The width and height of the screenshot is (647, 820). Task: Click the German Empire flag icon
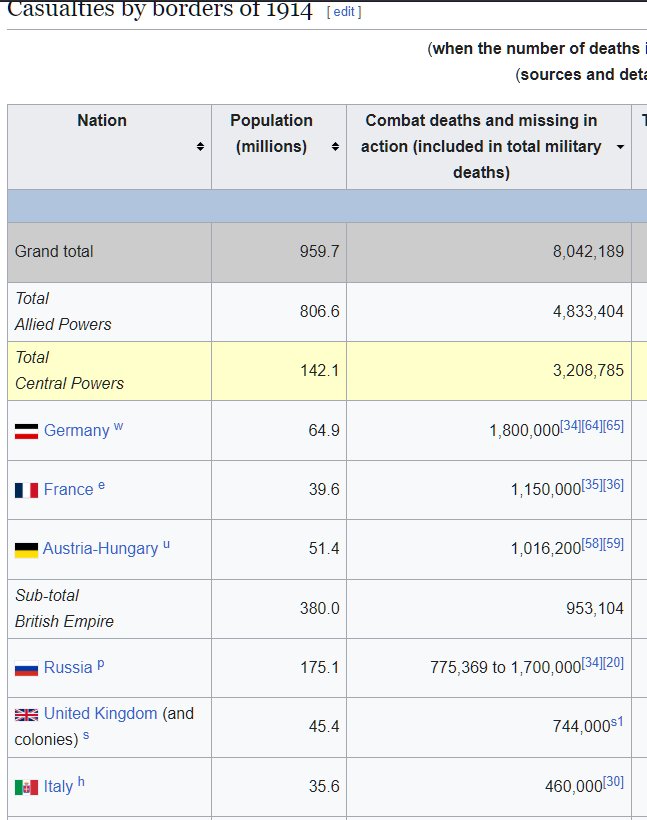[x=26, y=431]
